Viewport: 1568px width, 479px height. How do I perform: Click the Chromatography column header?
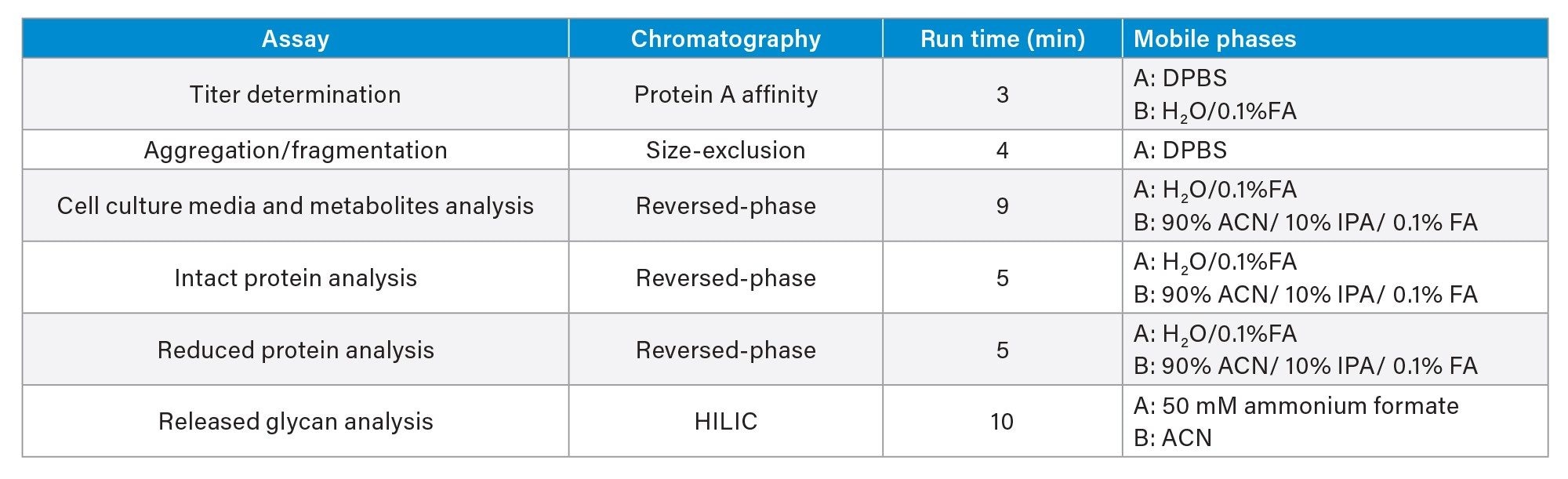coord(725,39)
